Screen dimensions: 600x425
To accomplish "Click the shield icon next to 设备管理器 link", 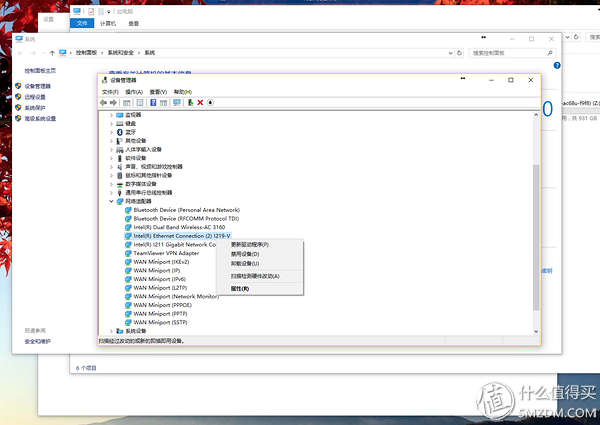I will [18, 86].
